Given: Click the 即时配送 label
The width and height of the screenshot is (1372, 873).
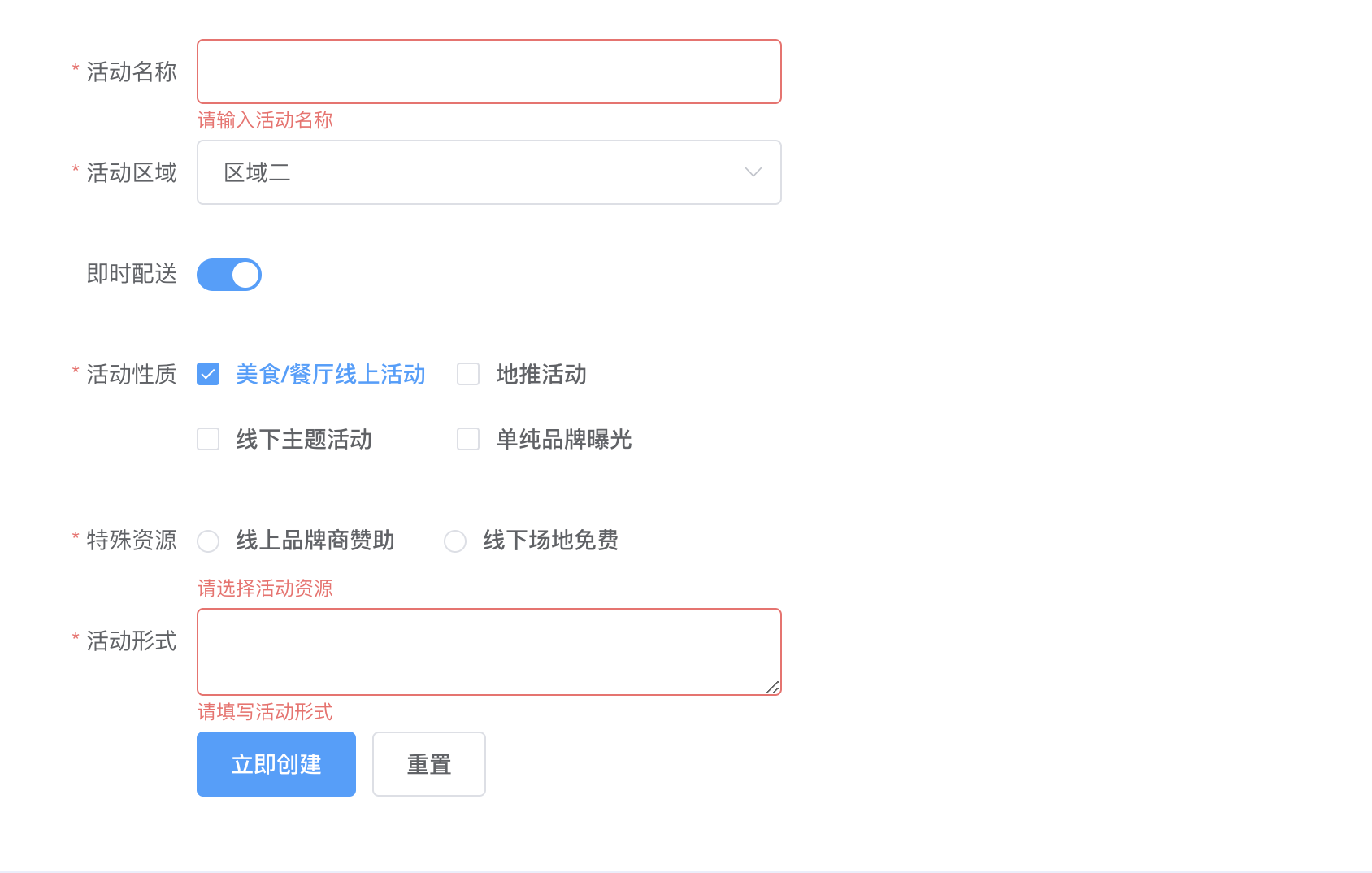Looking at the screenshot, I should 132,273.
